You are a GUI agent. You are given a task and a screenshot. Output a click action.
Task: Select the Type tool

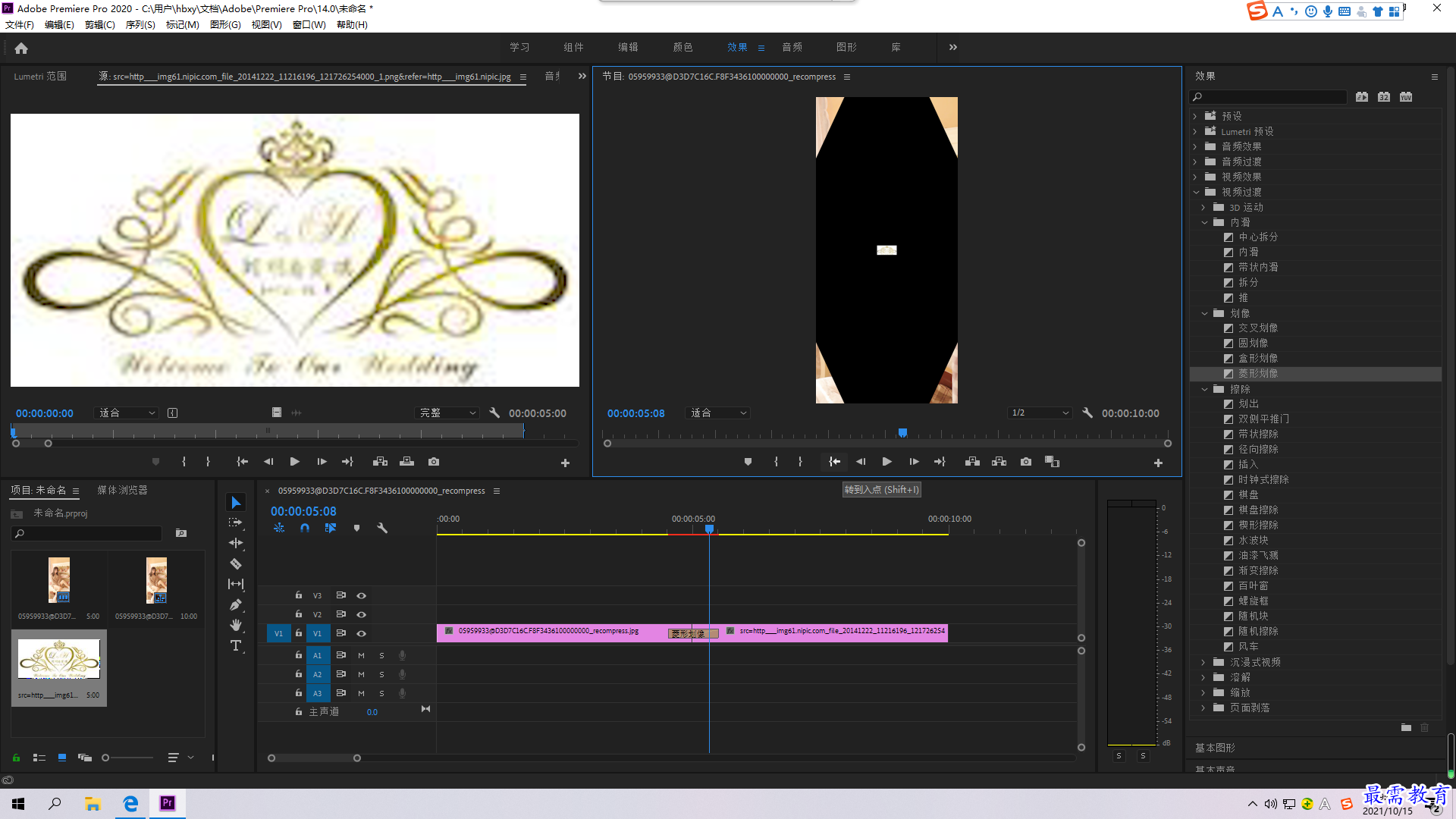[x=236, y=645]
